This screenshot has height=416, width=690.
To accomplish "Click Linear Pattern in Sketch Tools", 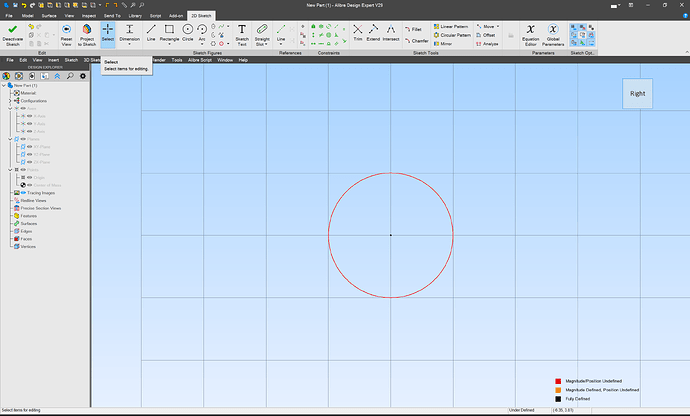I will [x=451, y=26].
